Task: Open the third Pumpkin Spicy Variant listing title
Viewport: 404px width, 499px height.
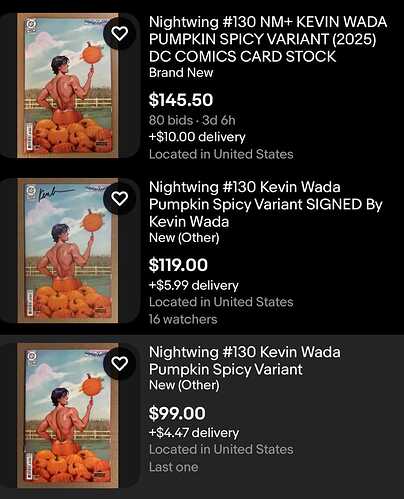Action: tap(244, 361)
